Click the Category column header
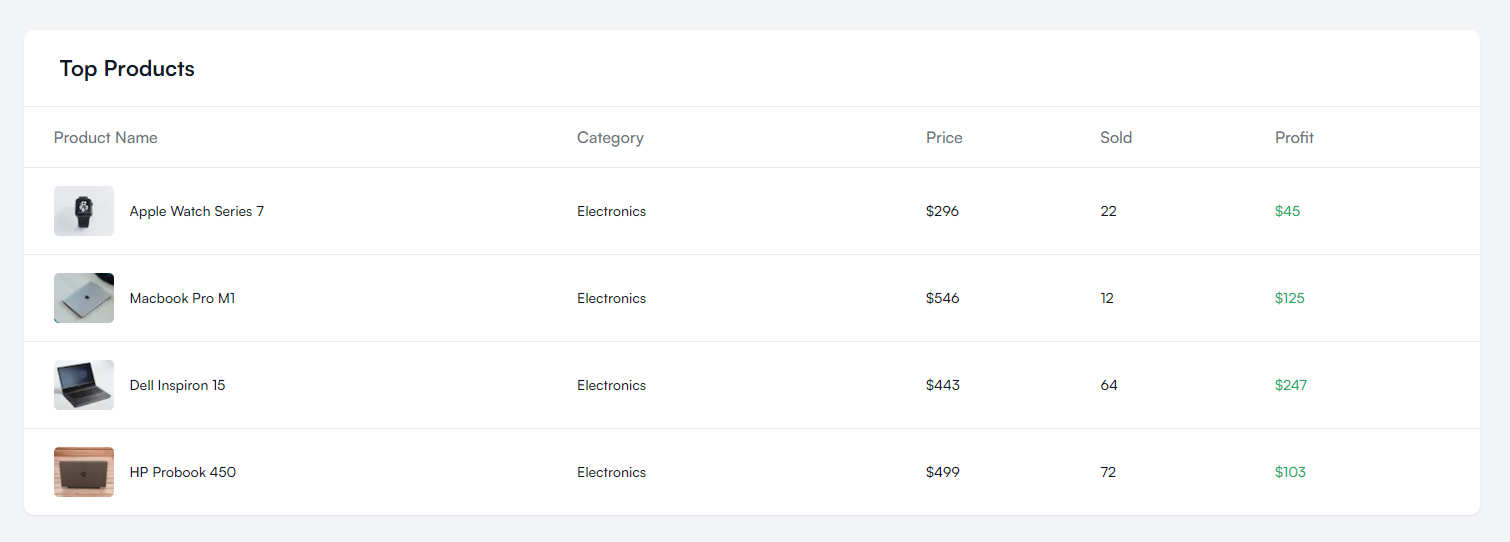The image size is (1510, 542). 610,138
